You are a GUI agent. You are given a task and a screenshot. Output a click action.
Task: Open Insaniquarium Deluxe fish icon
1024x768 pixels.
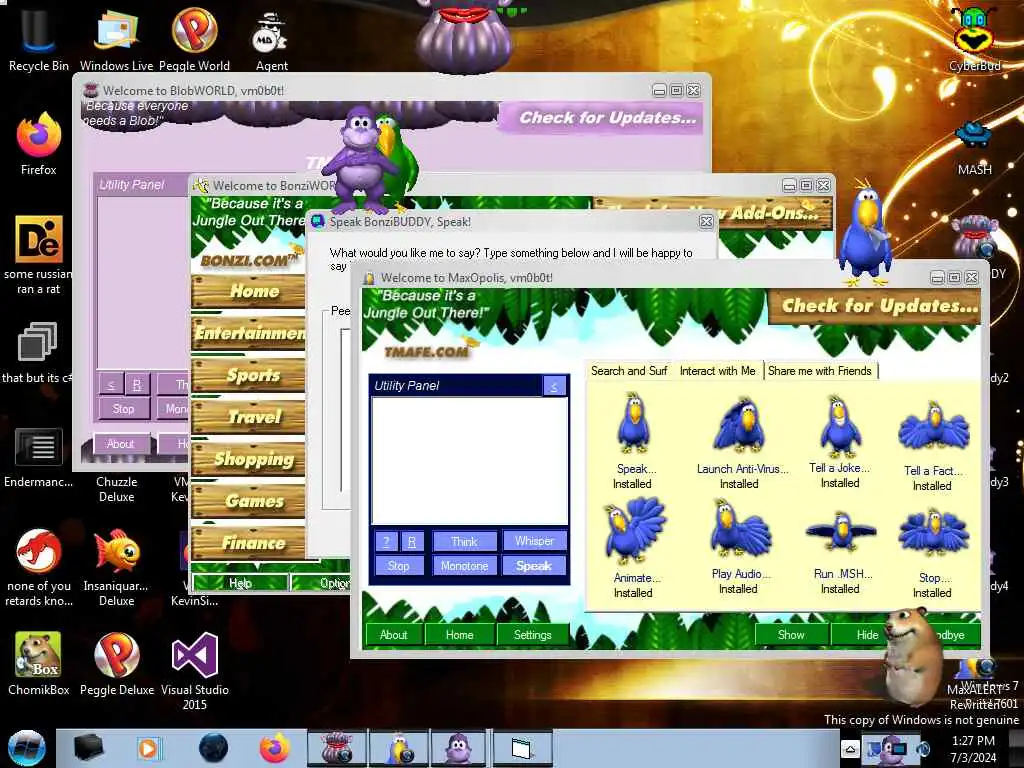116,567
